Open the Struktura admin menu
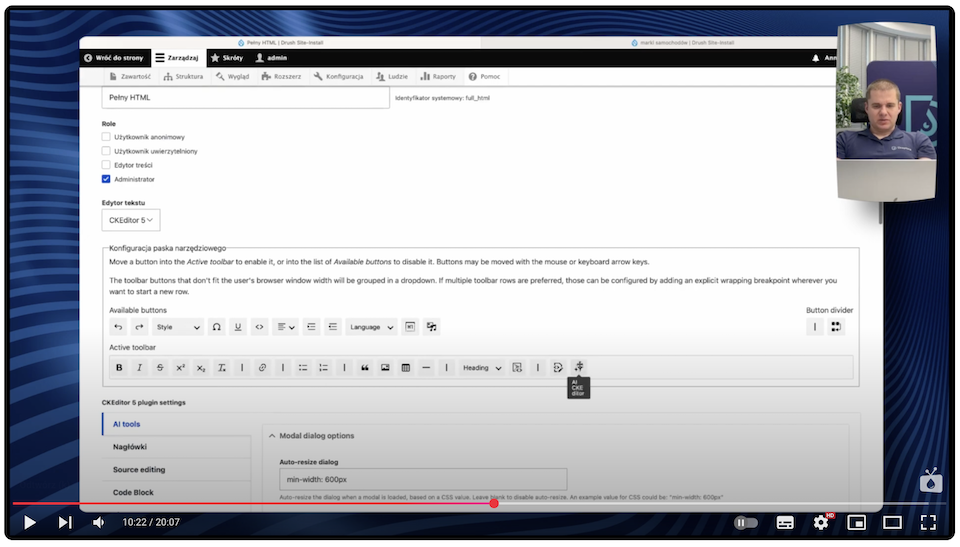960x547 pixels. (184, 77)
